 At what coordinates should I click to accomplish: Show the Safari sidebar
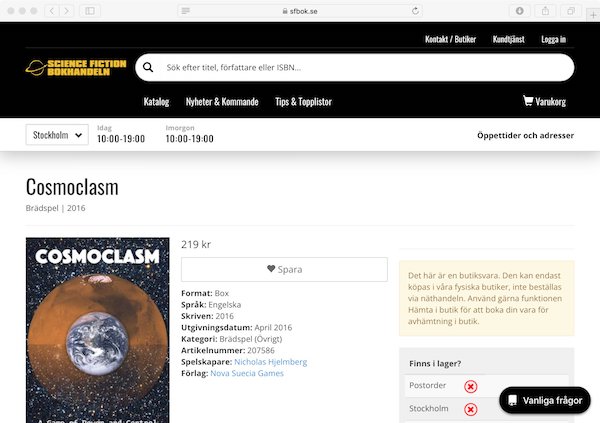90,10
